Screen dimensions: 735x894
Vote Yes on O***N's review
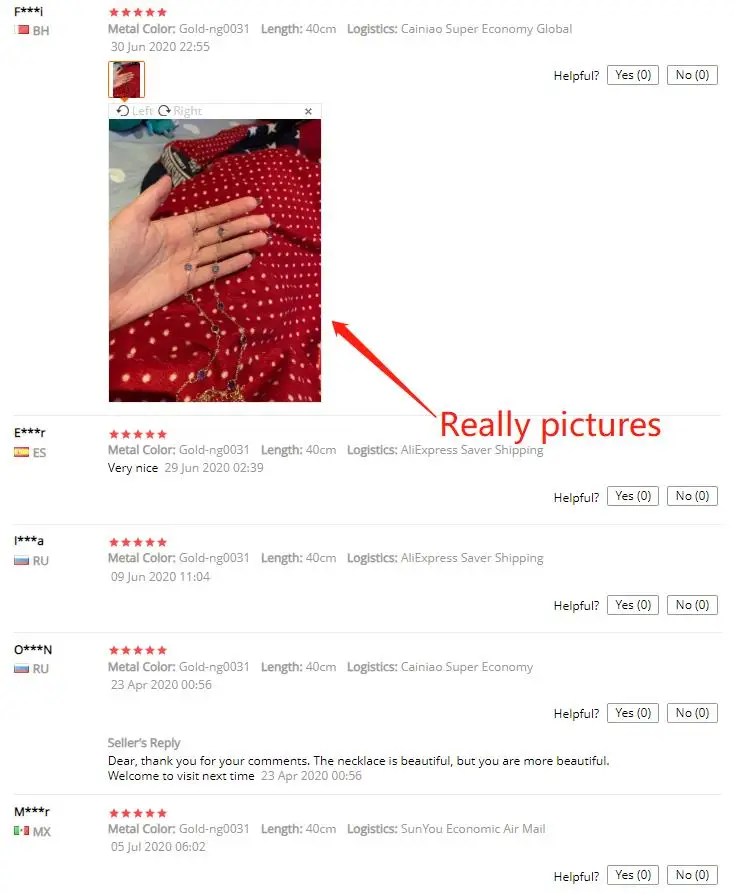633,713
